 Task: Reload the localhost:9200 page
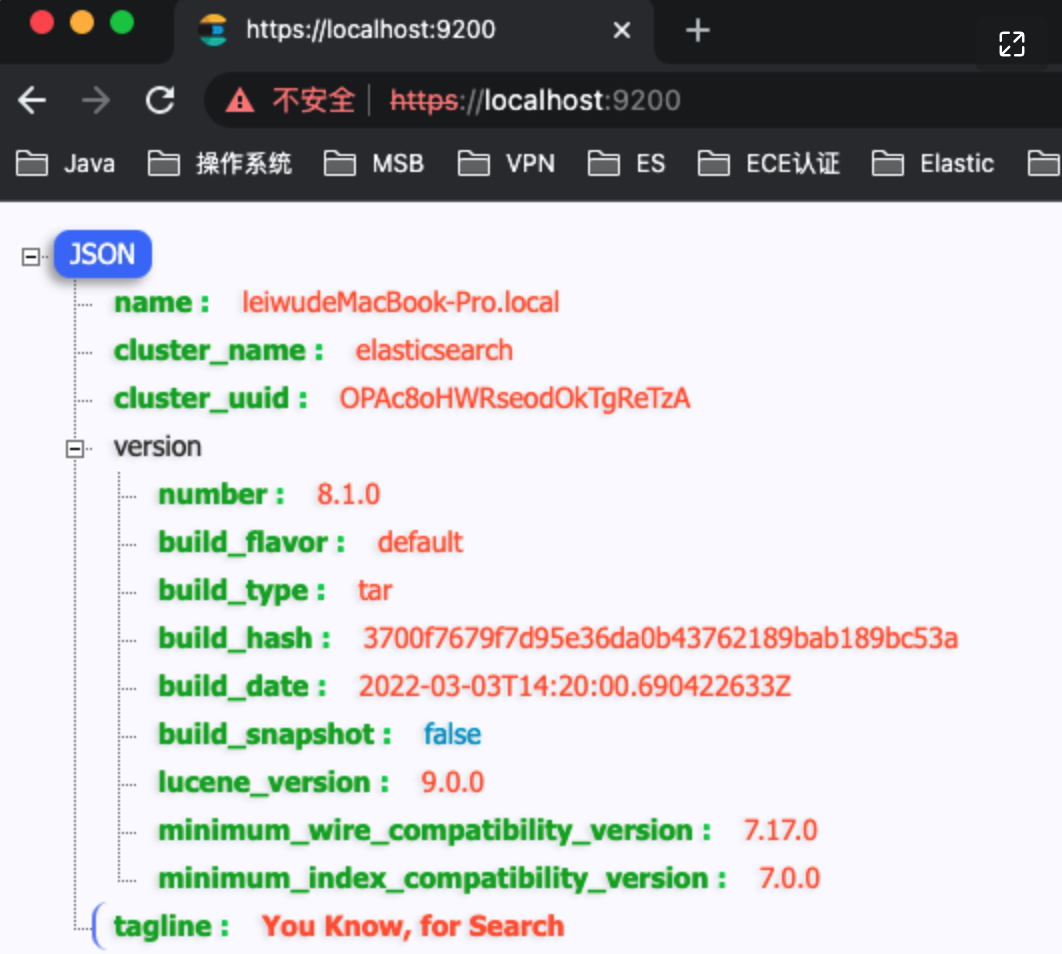tap(161, 101)
